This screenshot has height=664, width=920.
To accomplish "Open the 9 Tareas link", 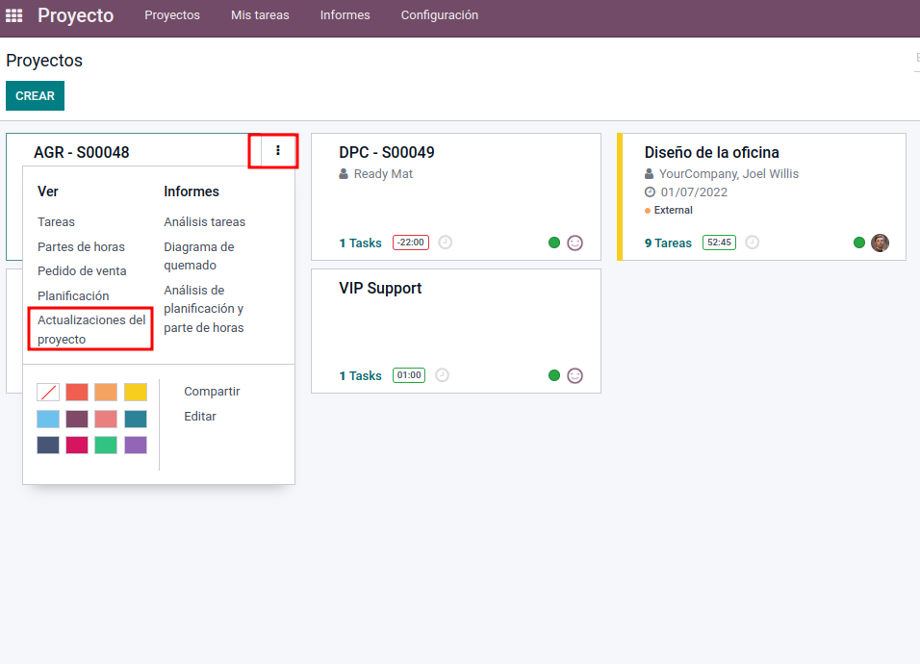I will tap(668, 243).
